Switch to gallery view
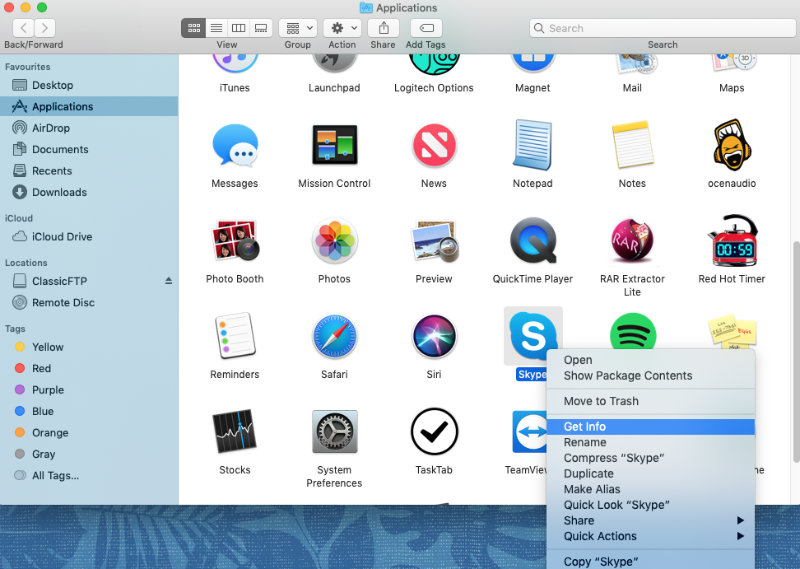Viewport: 800px width, 569px height. tap(261, 28)
